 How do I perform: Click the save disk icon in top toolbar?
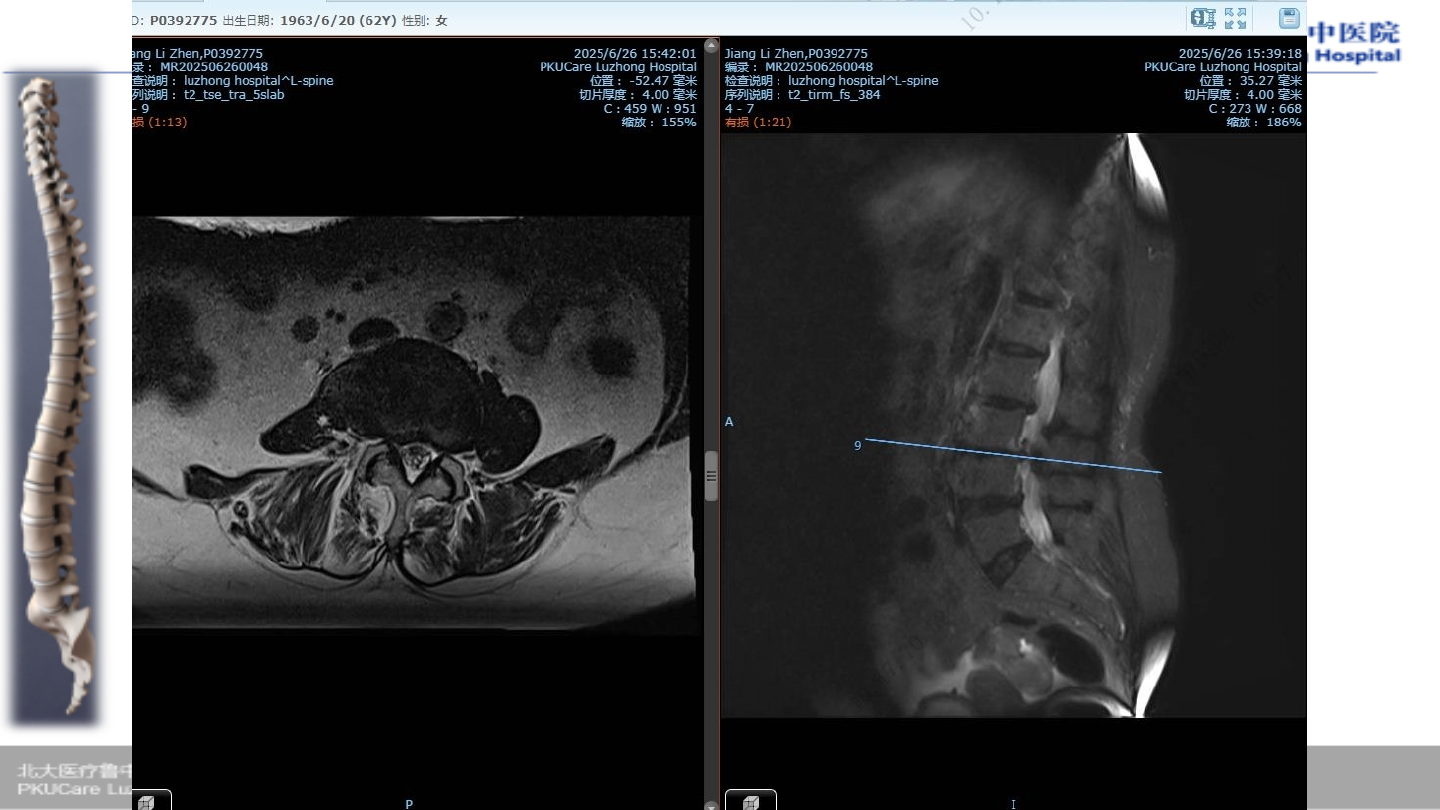tap(1289, 18)
